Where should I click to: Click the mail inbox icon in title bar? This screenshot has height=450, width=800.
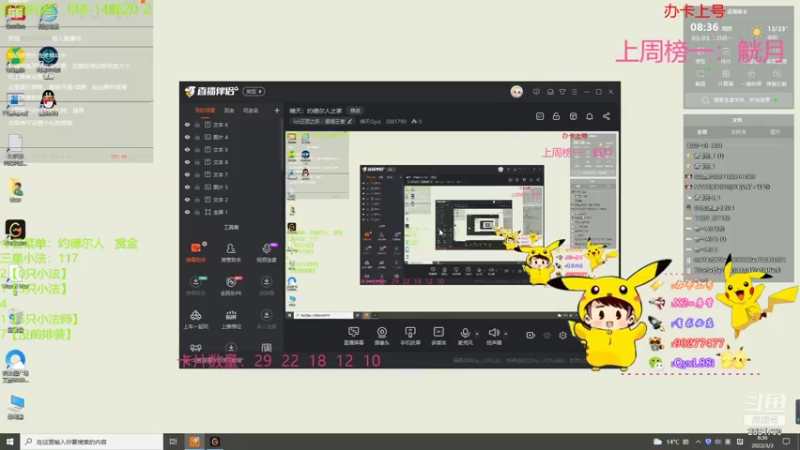550,92
